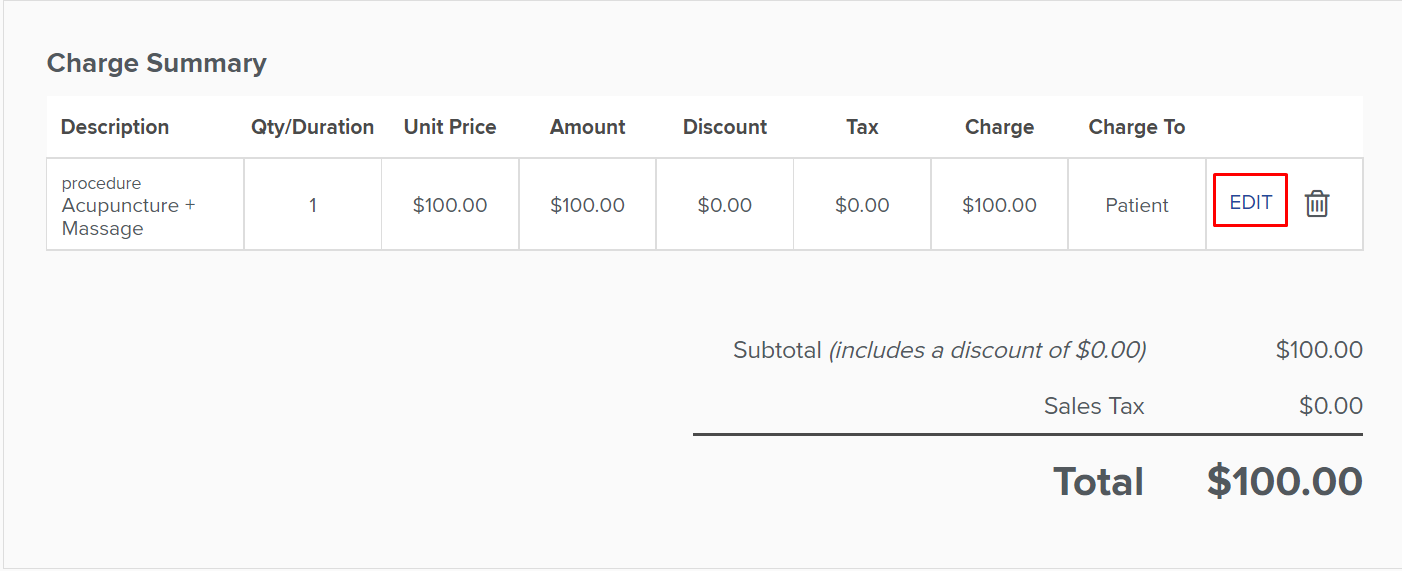The image size is (1402, 571).
Task: Select the Description column header
Action: pyautogui.click(x=115, y=127)
